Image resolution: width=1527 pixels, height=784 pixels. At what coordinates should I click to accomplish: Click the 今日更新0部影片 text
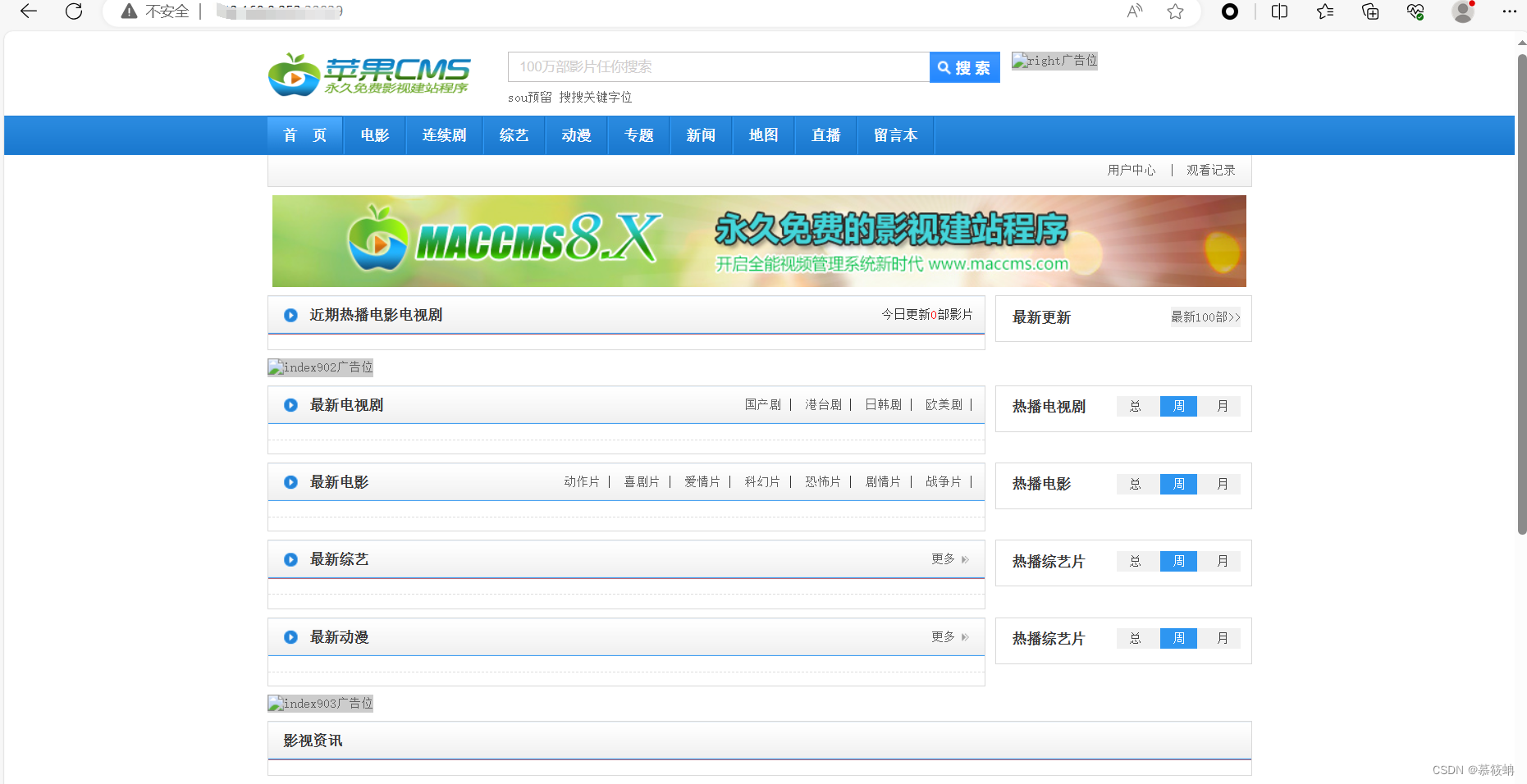927,315
